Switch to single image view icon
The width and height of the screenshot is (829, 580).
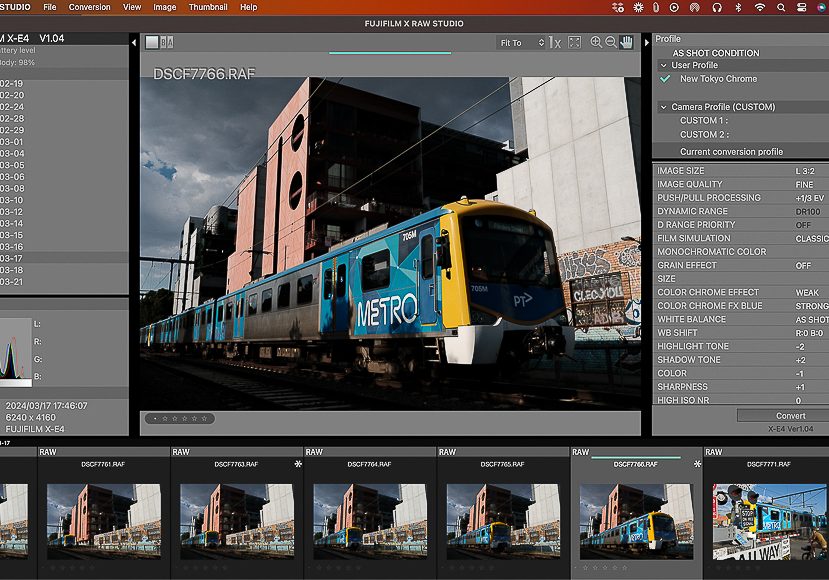click(x=152, y=42)
